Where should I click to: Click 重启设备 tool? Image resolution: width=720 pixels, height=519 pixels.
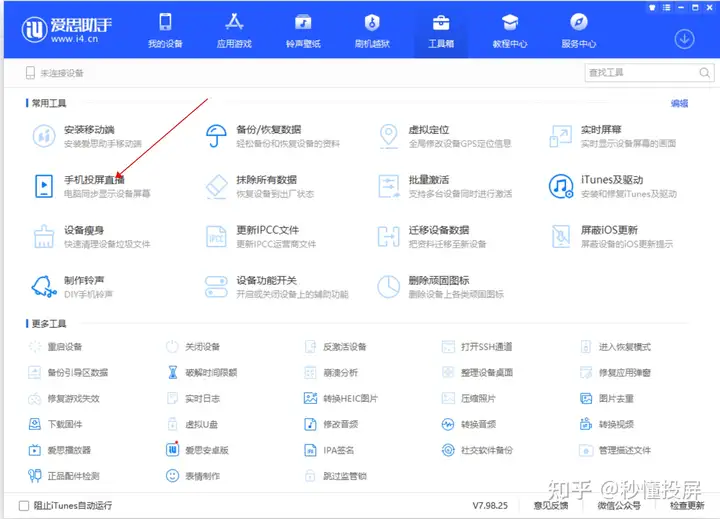[56, 347]
